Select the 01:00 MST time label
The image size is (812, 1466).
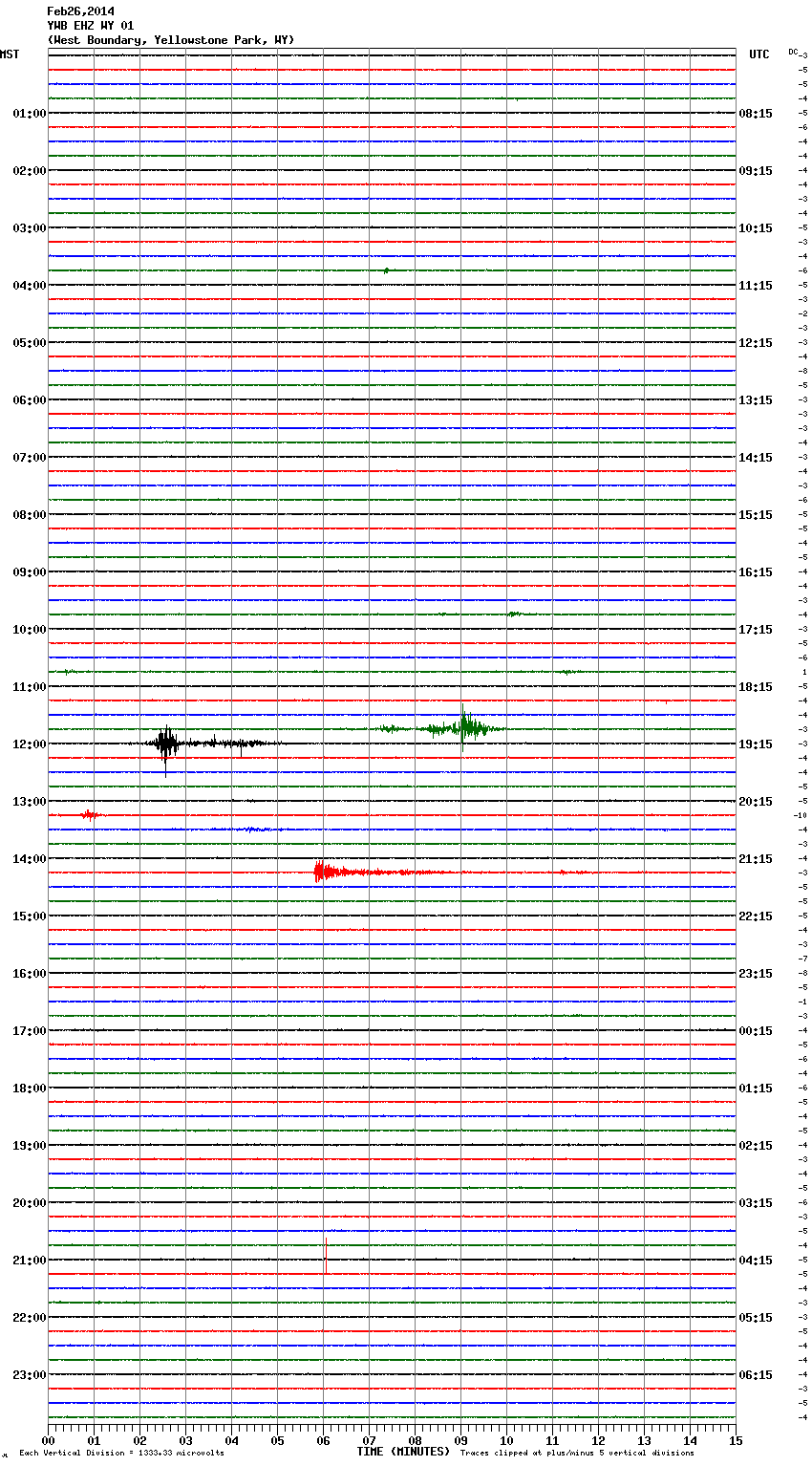pyautogui.click(x=30, y=114)
